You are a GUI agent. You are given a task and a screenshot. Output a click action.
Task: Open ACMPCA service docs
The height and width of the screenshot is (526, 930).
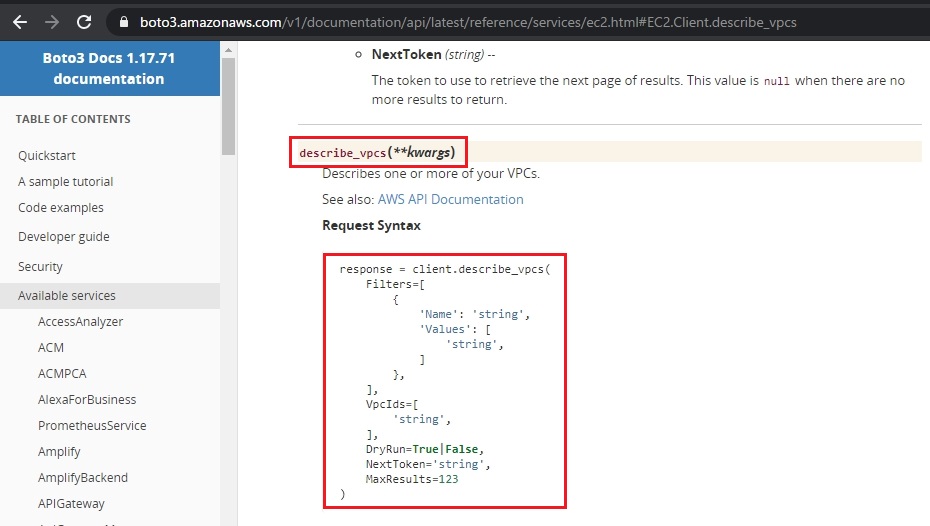(62, 374)
